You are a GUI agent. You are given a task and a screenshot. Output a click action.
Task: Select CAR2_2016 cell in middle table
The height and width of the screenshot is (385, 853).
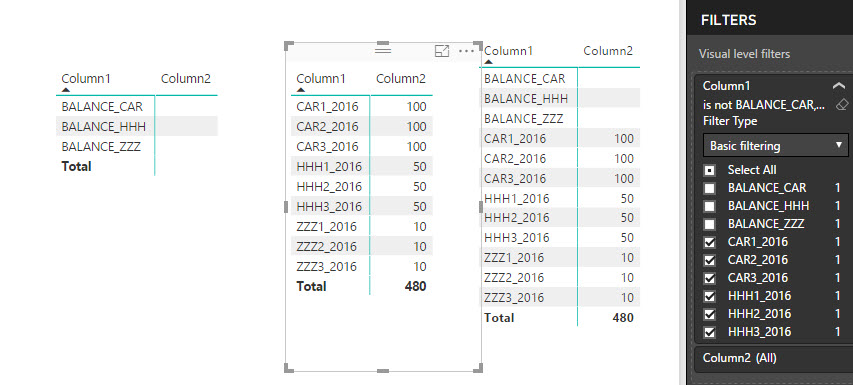point(327,127)
